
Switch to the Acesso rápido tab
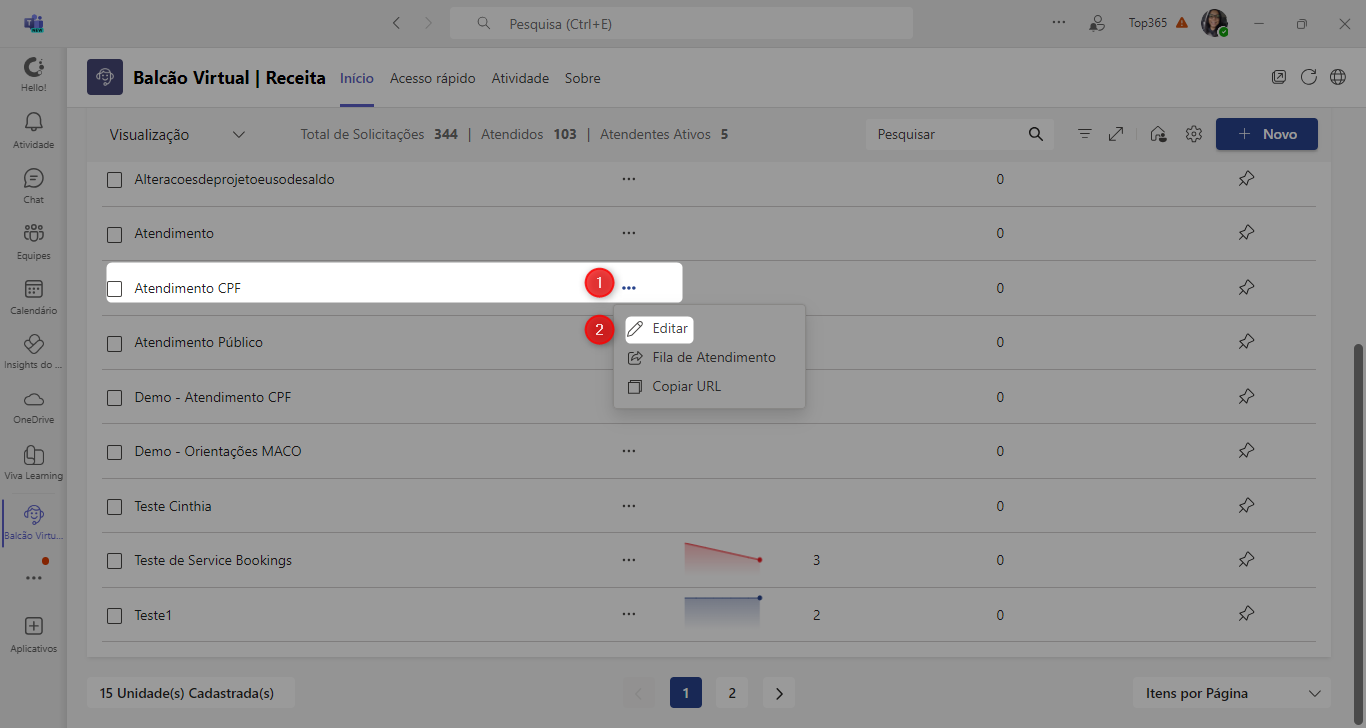(433, 78)
